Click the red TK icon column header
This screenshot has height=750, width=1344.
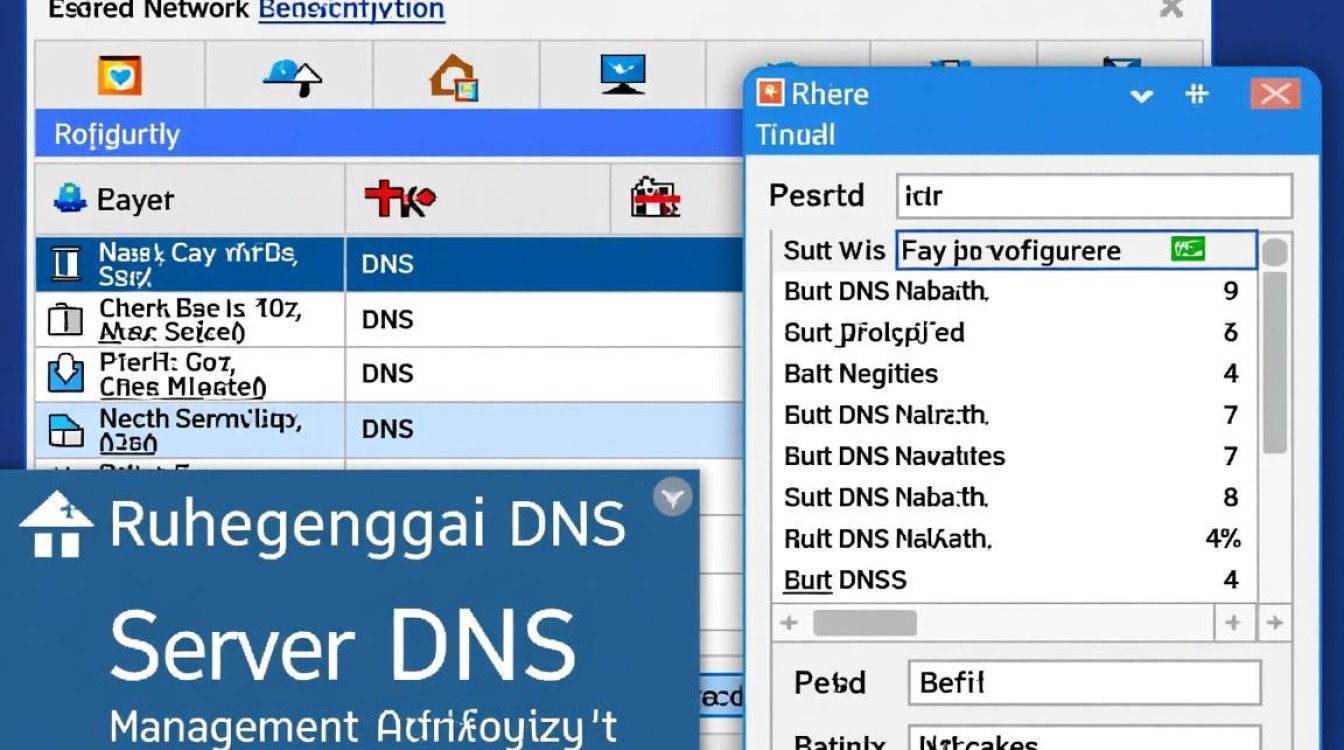[399, 199]
